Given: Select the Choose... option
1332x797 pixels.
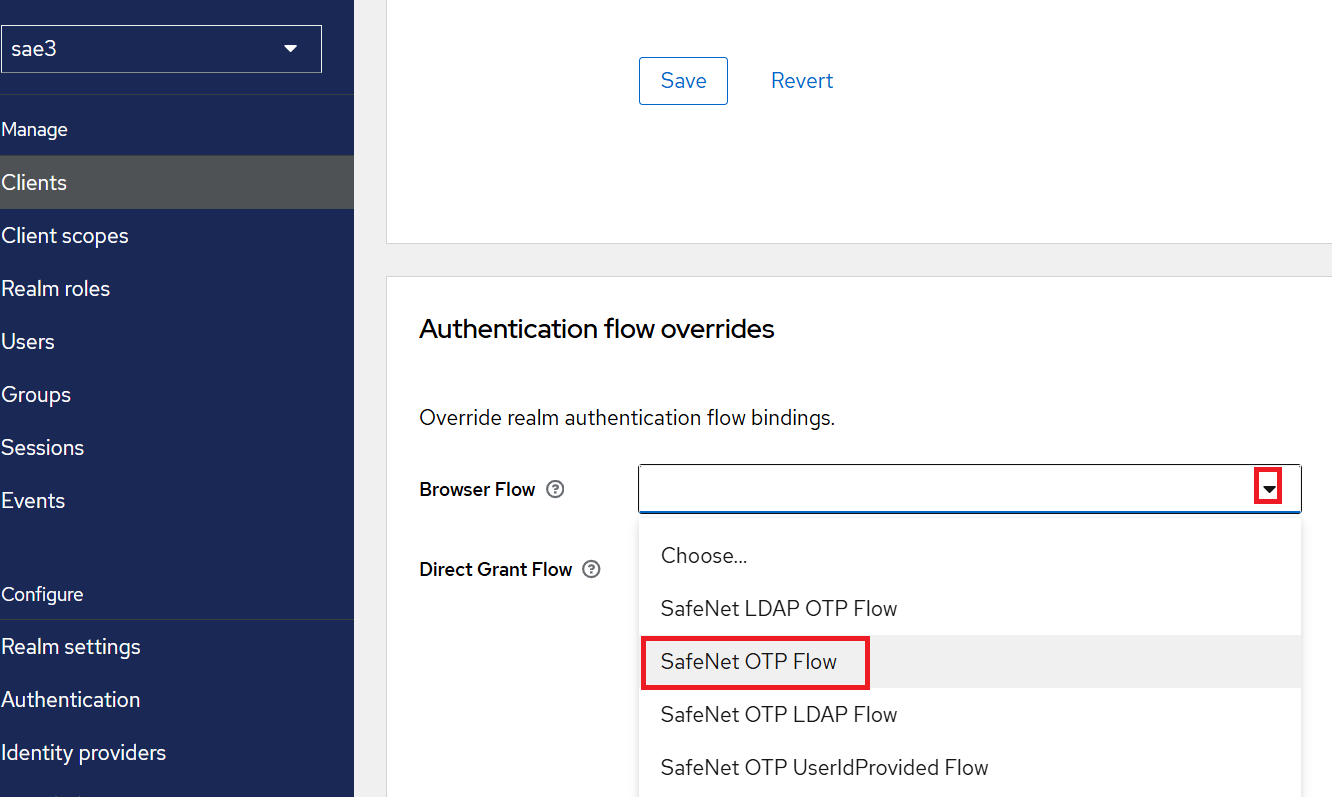Looking at the screenshot, I should tap(704, 556).
